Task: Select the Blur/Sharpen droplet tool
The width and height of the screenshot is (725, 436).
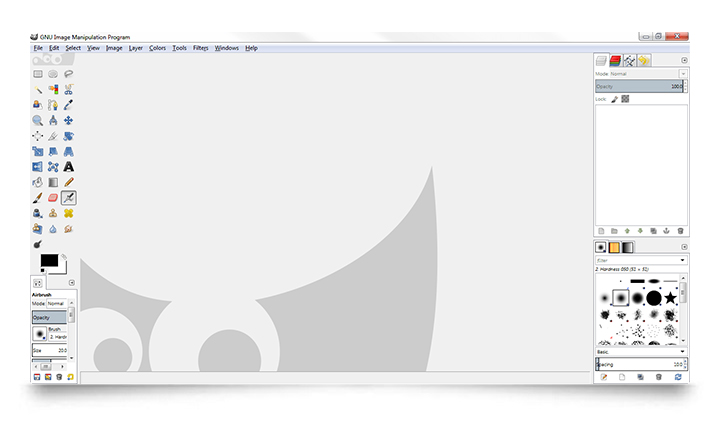Action: [53, 229]
